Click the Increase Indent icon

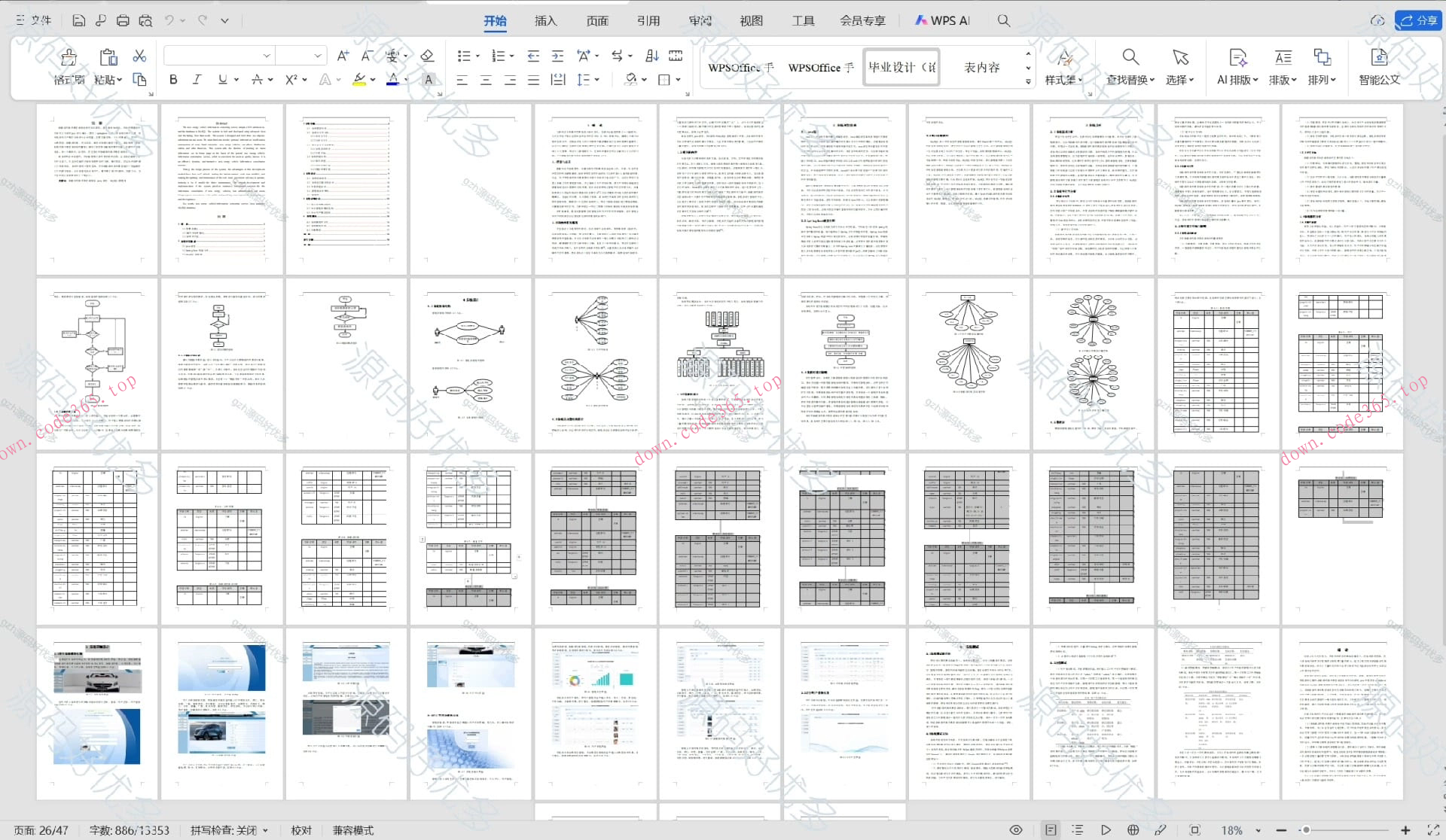coord(557,56)
